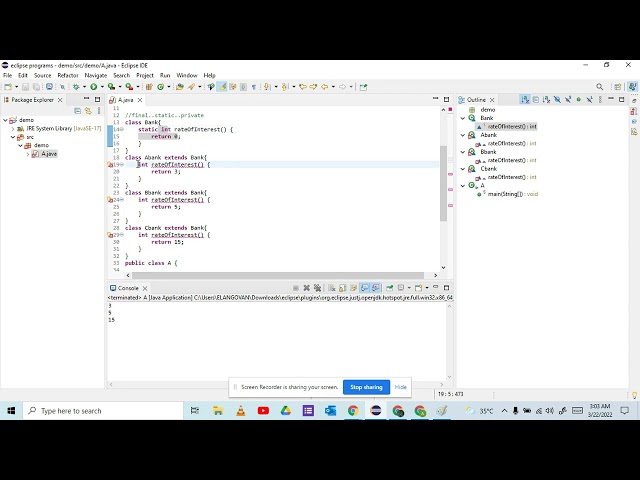Click the magnifier search icon at top right
The height and width of the screenshot is (480, 640).
600,87
